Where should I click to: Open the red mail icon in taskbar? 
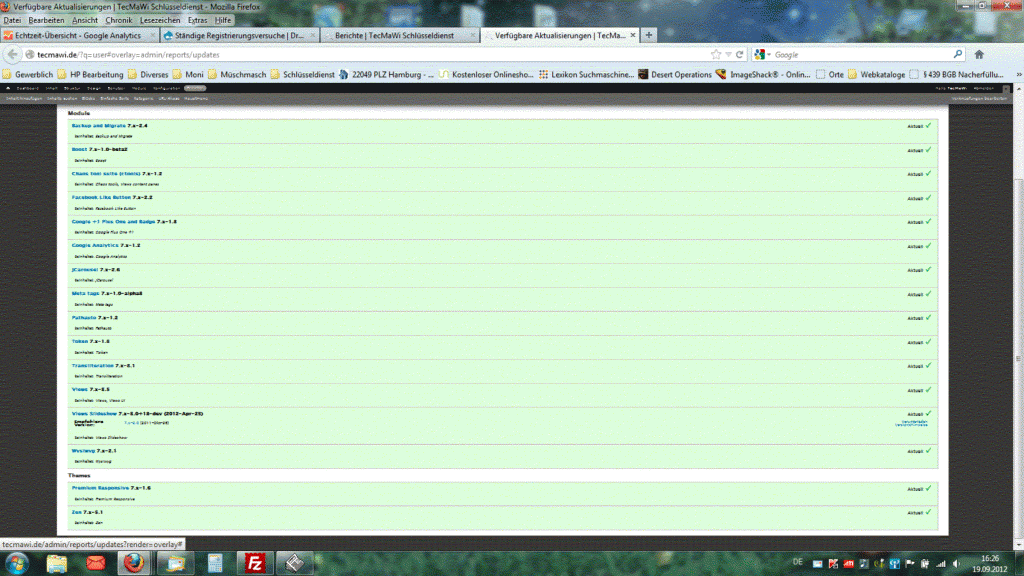pos(96,562)
